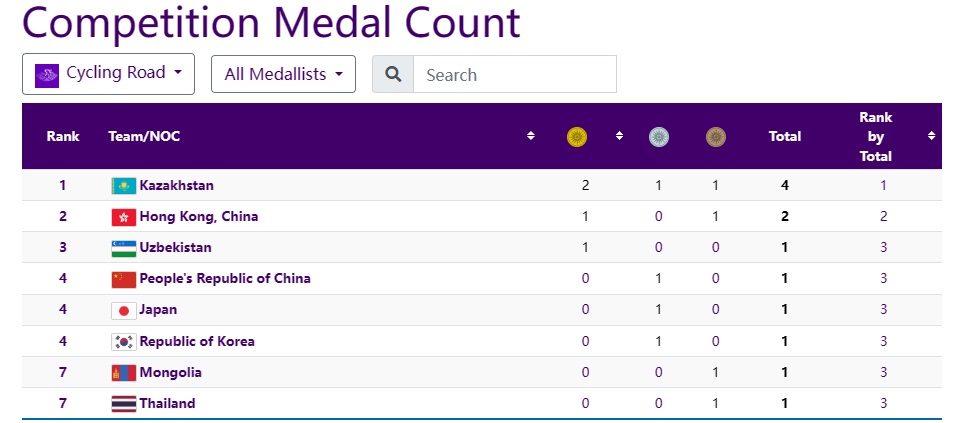Open the Thailand team link
This screenshot has width=957, height=423.
tap(167, 404)
